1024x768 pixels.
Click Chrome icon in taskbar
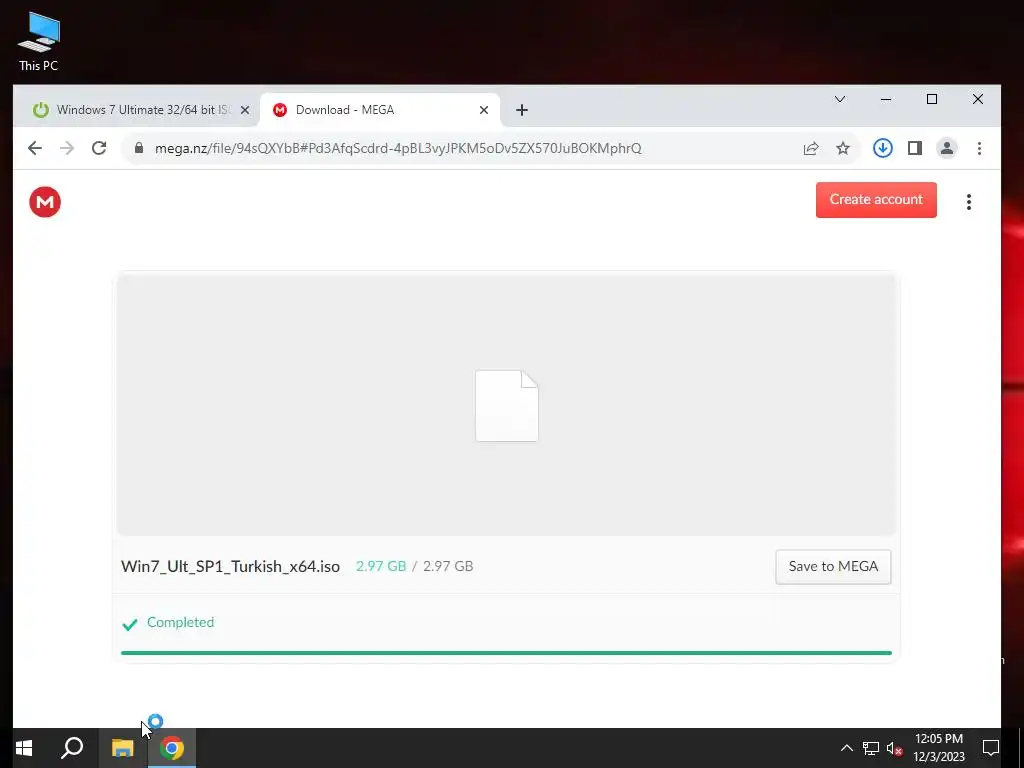click(x=172, y=748)
